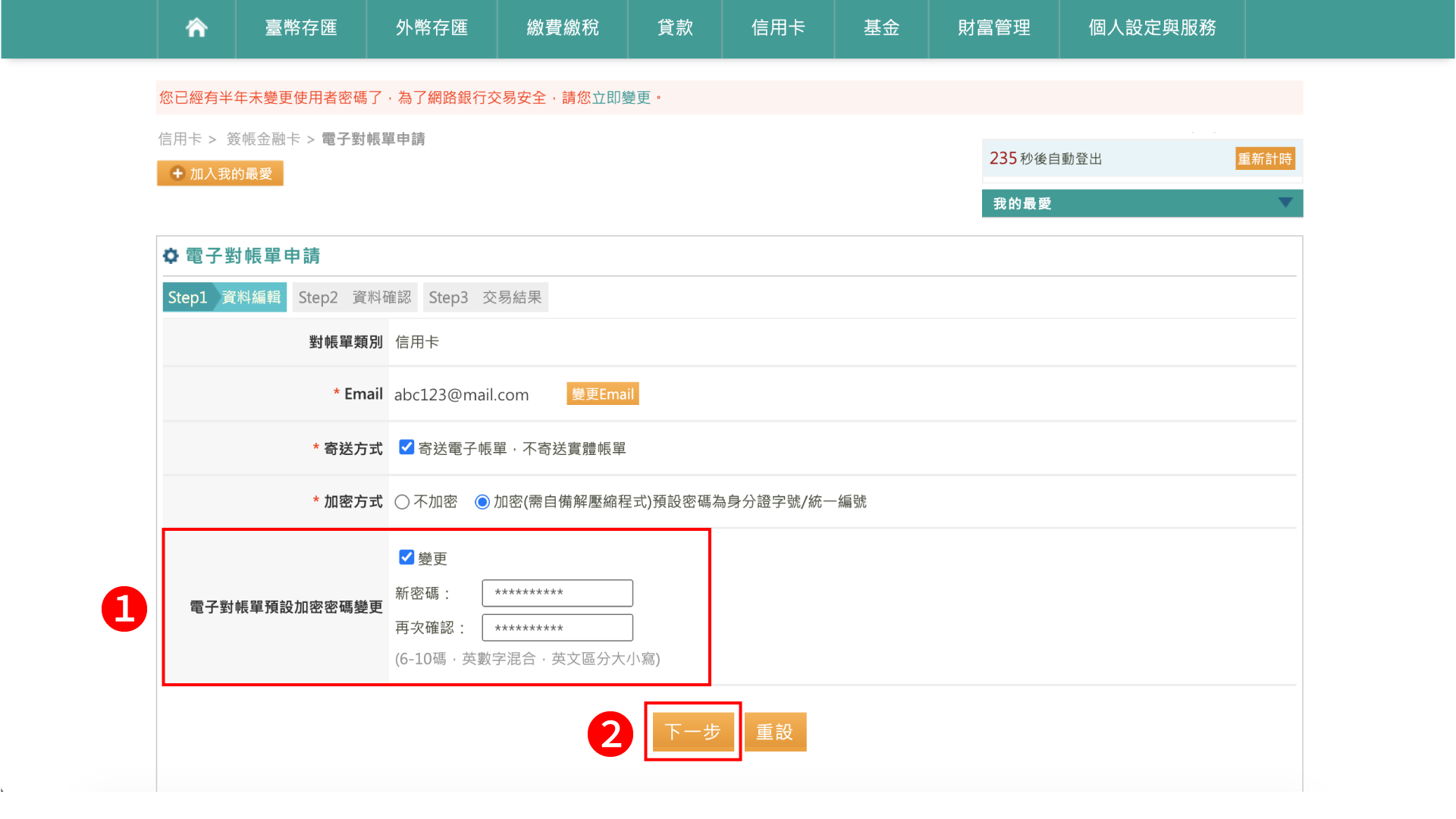Click the plus icon on 加入我的最愛
This screenshot has height=819, width=1456.
(x=177, y=173)
